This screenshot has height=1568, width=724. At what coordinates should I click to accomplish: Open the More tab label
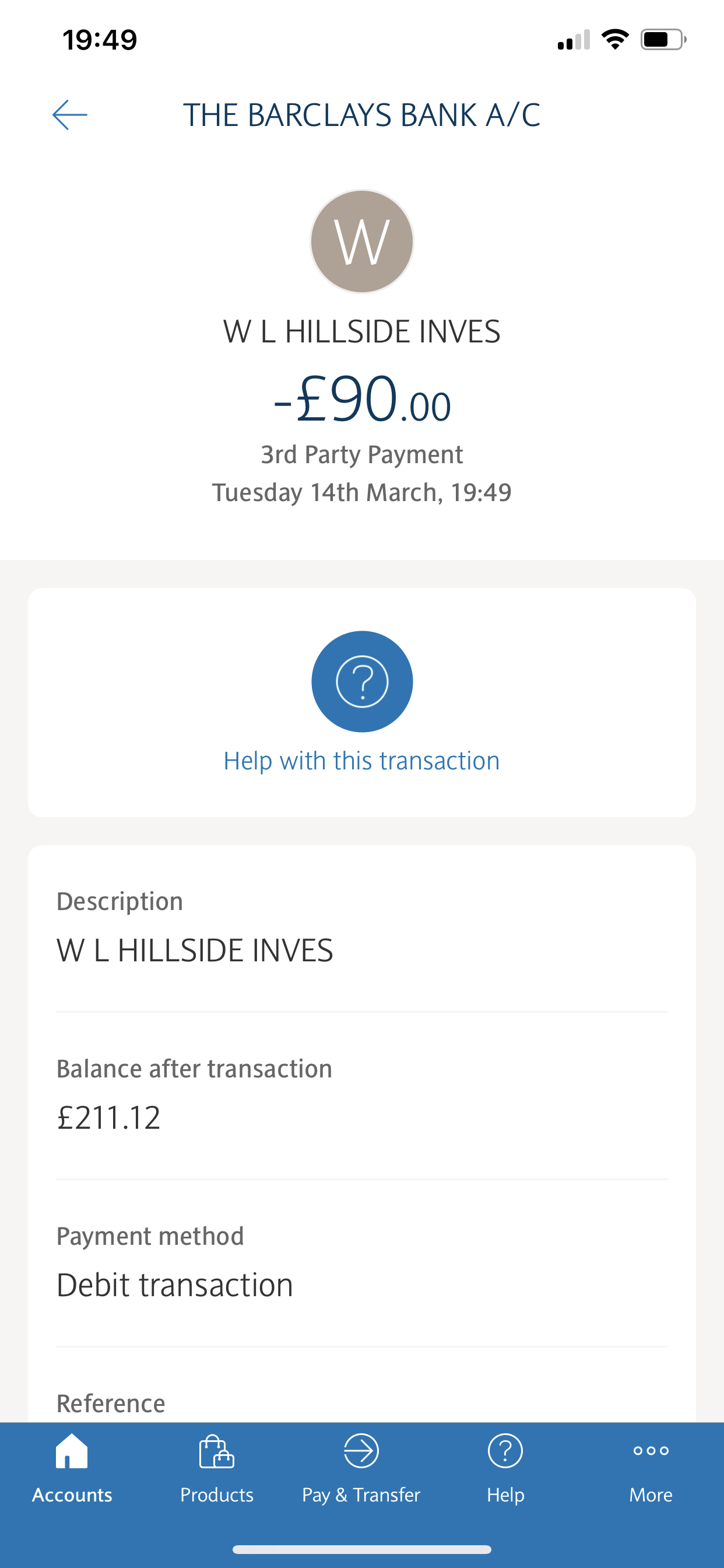pyautogui.click(x=651, y=1494)
